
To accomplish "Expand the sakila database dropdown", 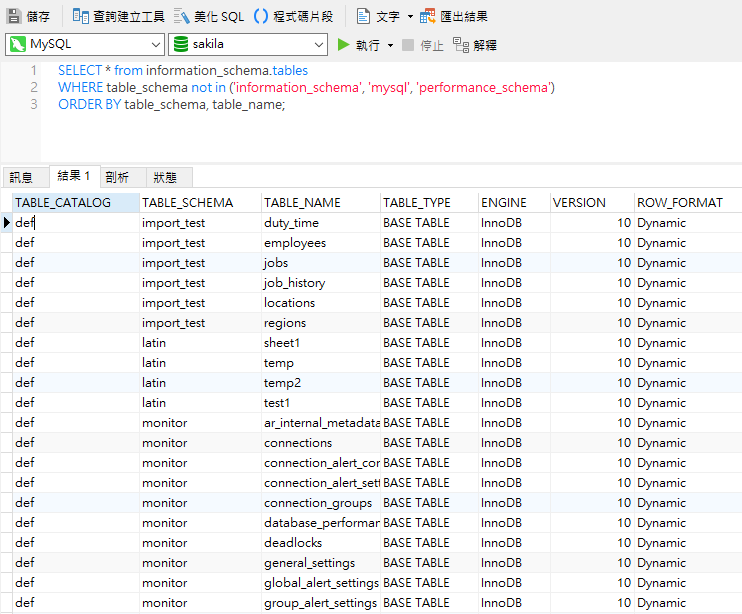I will 319,45.
